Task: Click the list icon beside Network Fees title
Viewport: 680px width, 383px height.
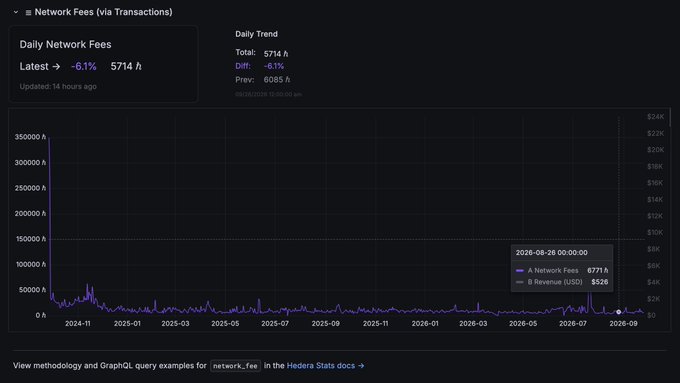Action: point(28,13)
